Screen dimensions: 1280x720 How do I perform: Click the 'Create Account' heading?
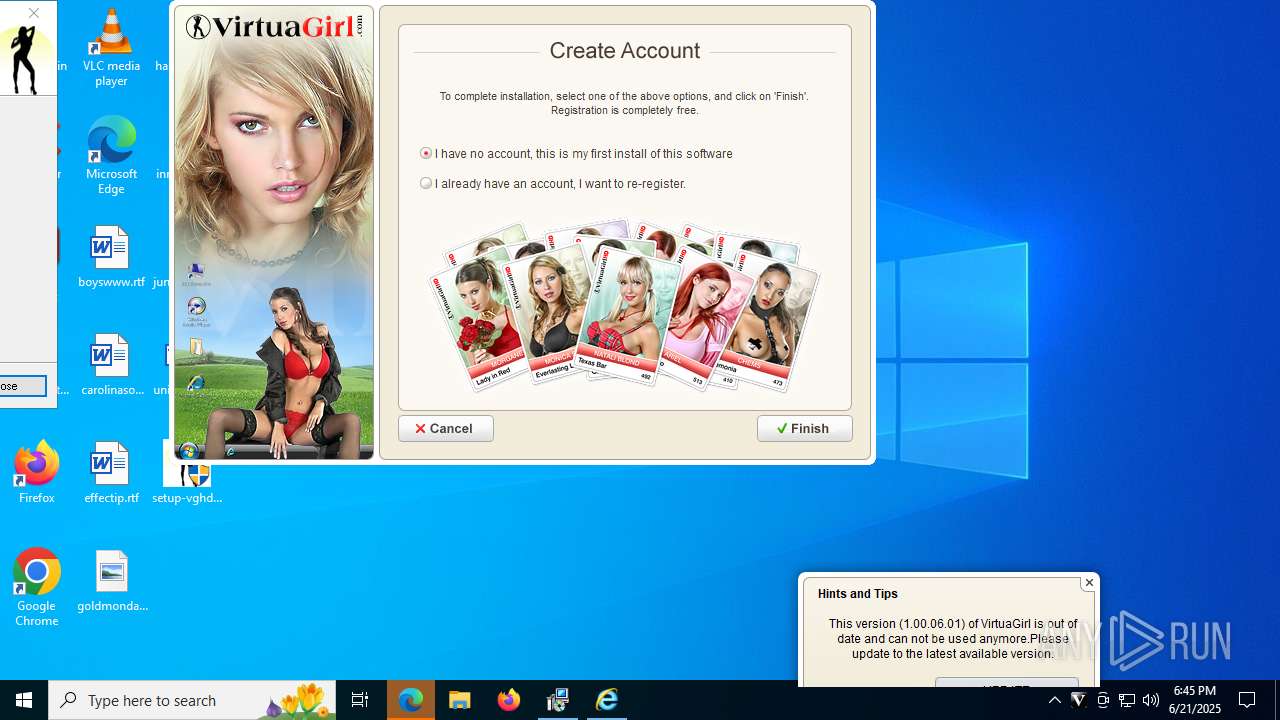[625, 51]
